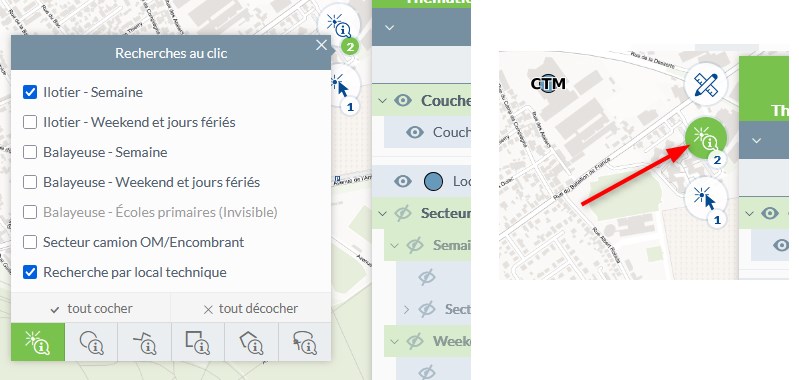Select the rectangle search tool

pyautogui.click(x=198, y=342)
